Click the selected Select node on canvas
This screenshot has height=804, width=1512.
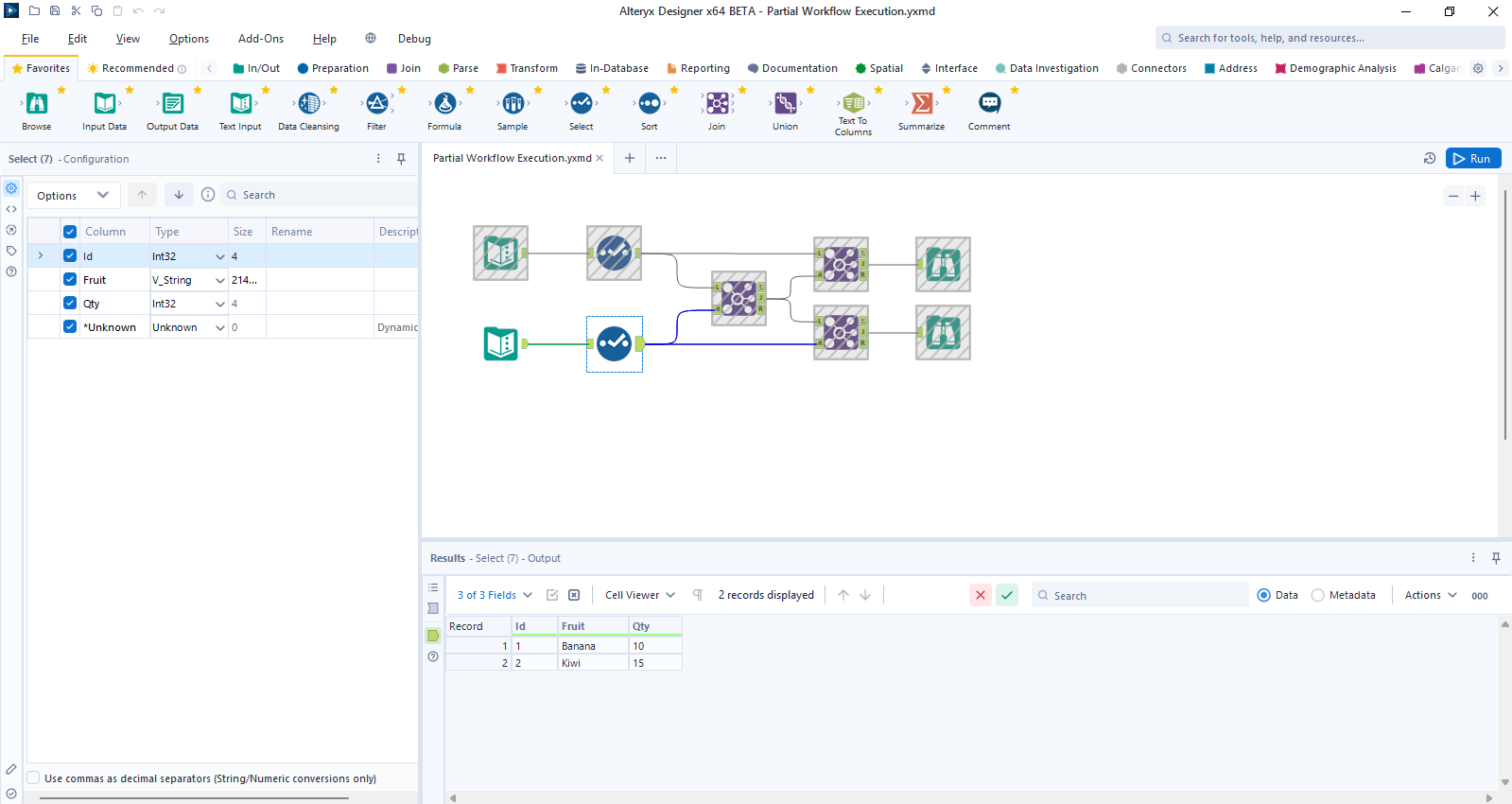click(x=615, y=343)
